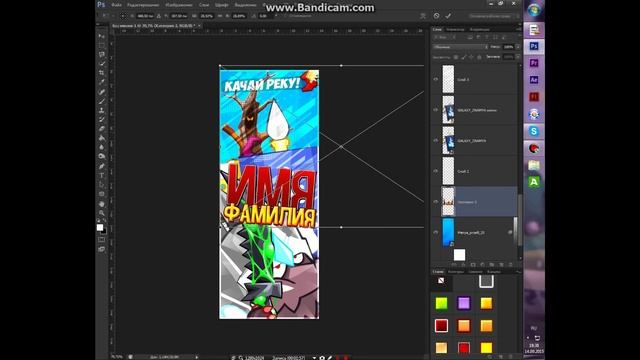Click the add layer mask icon

click(473, 264)
